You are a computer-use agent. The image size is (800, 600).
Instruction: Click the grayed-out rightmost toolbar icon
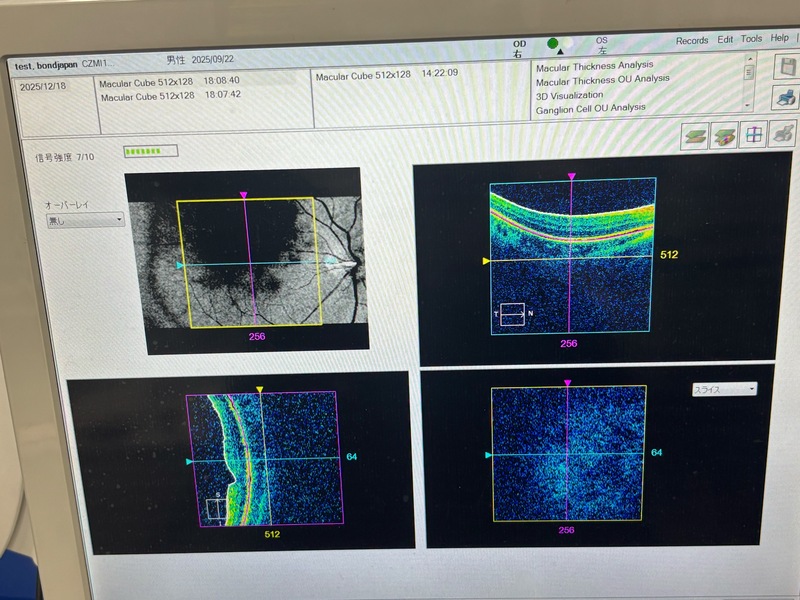point(781,135)
